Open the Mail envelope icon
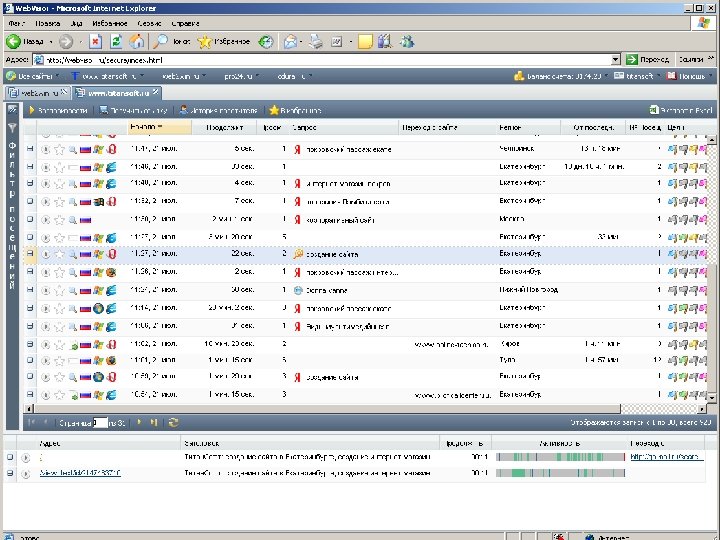Image resolution: width=720 pixels, height=540 pixels. click(290, 42)
